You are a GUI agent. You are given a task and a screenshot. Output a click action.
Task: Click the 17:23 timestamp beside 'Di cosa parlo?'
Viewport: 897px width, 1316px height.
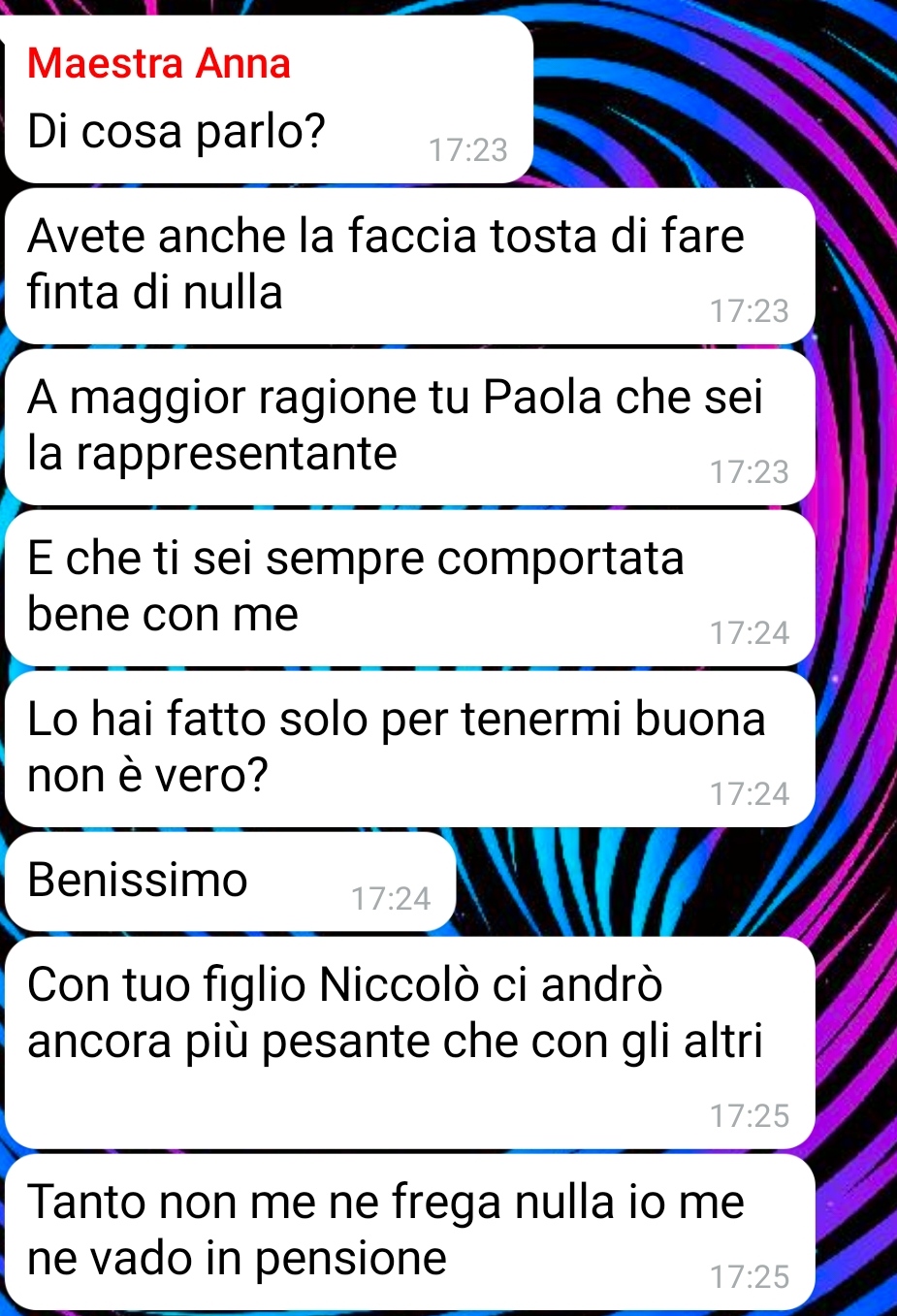[x=468, y=149]
